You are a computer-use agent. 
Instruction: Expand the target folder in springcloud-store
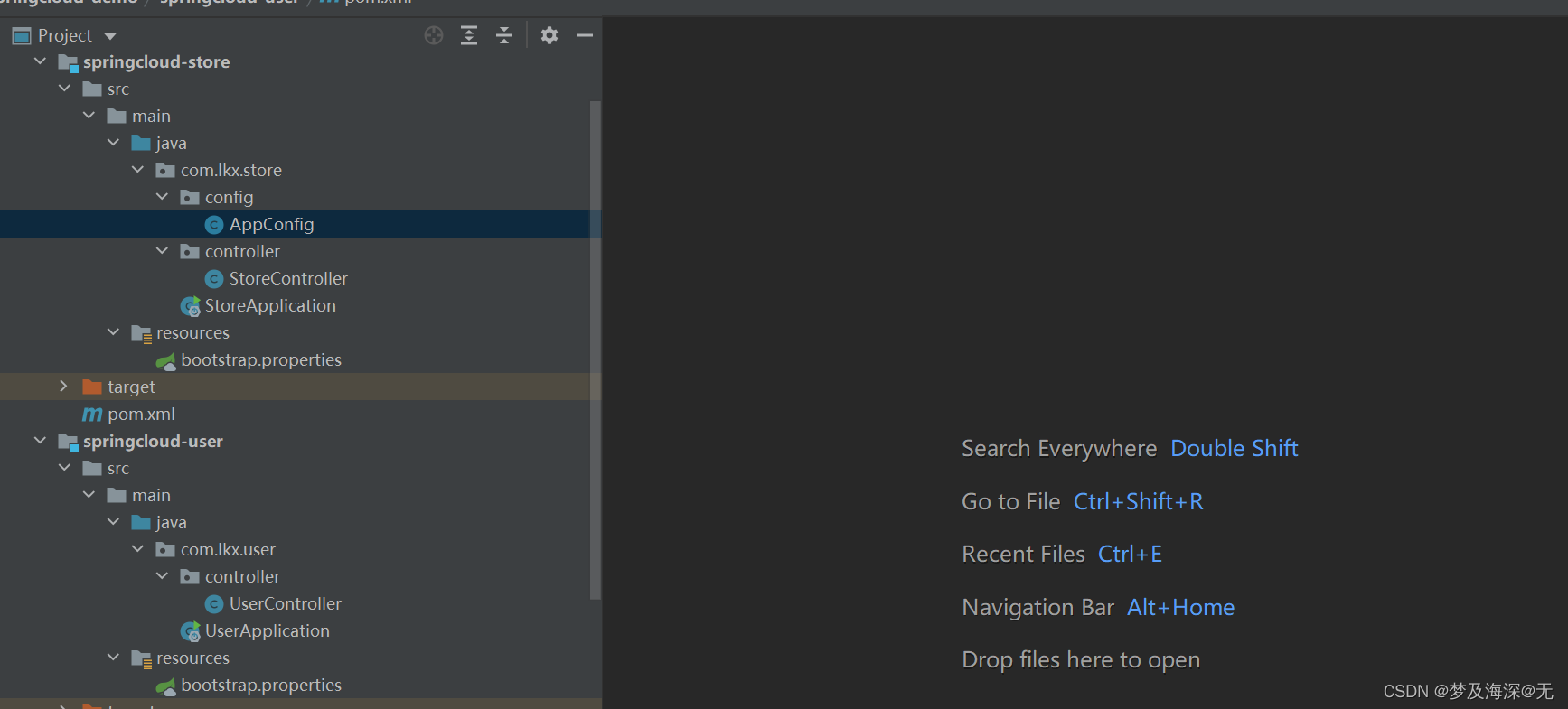click(63, 387)
